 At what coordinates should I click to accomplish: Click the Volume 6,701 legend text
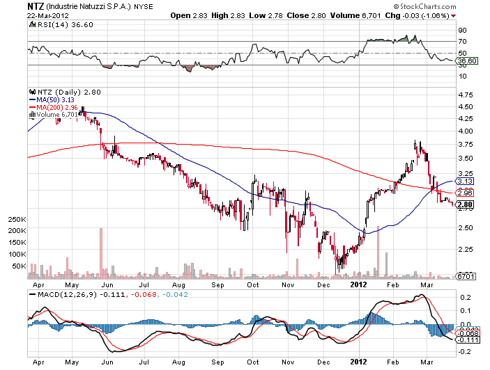pos(57,115)
